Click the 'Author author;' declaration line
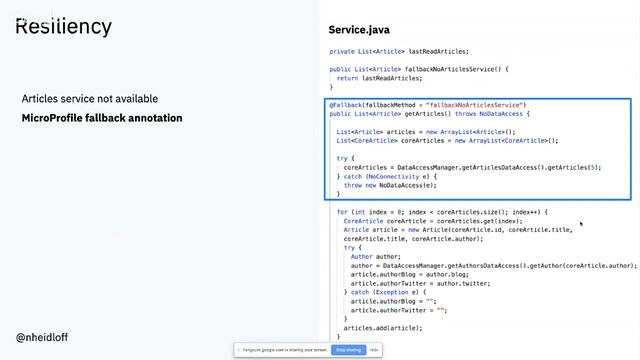 [x=376, y=257]
